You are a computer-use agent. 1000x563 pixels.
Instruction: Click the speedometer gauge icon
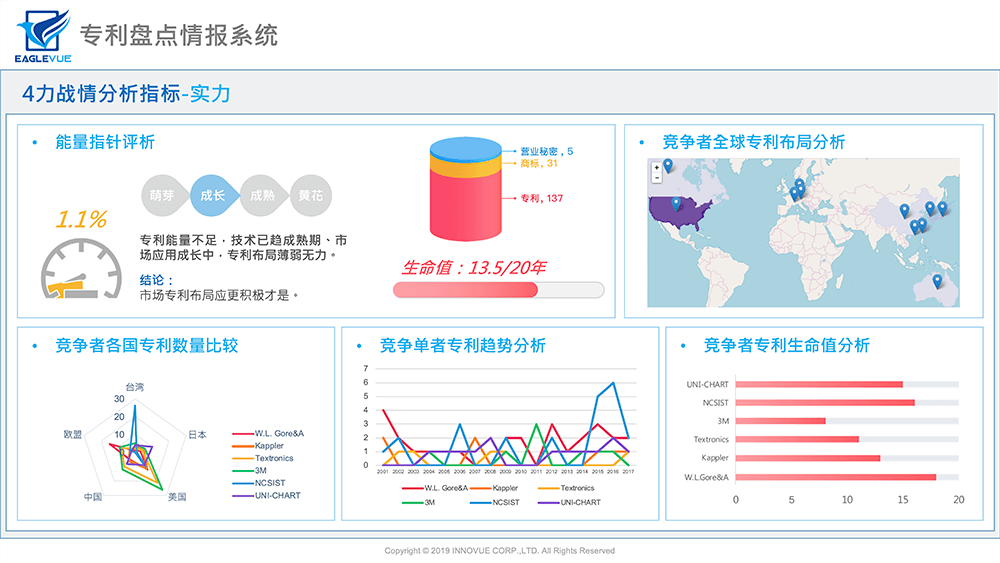(x=81, y=268)
